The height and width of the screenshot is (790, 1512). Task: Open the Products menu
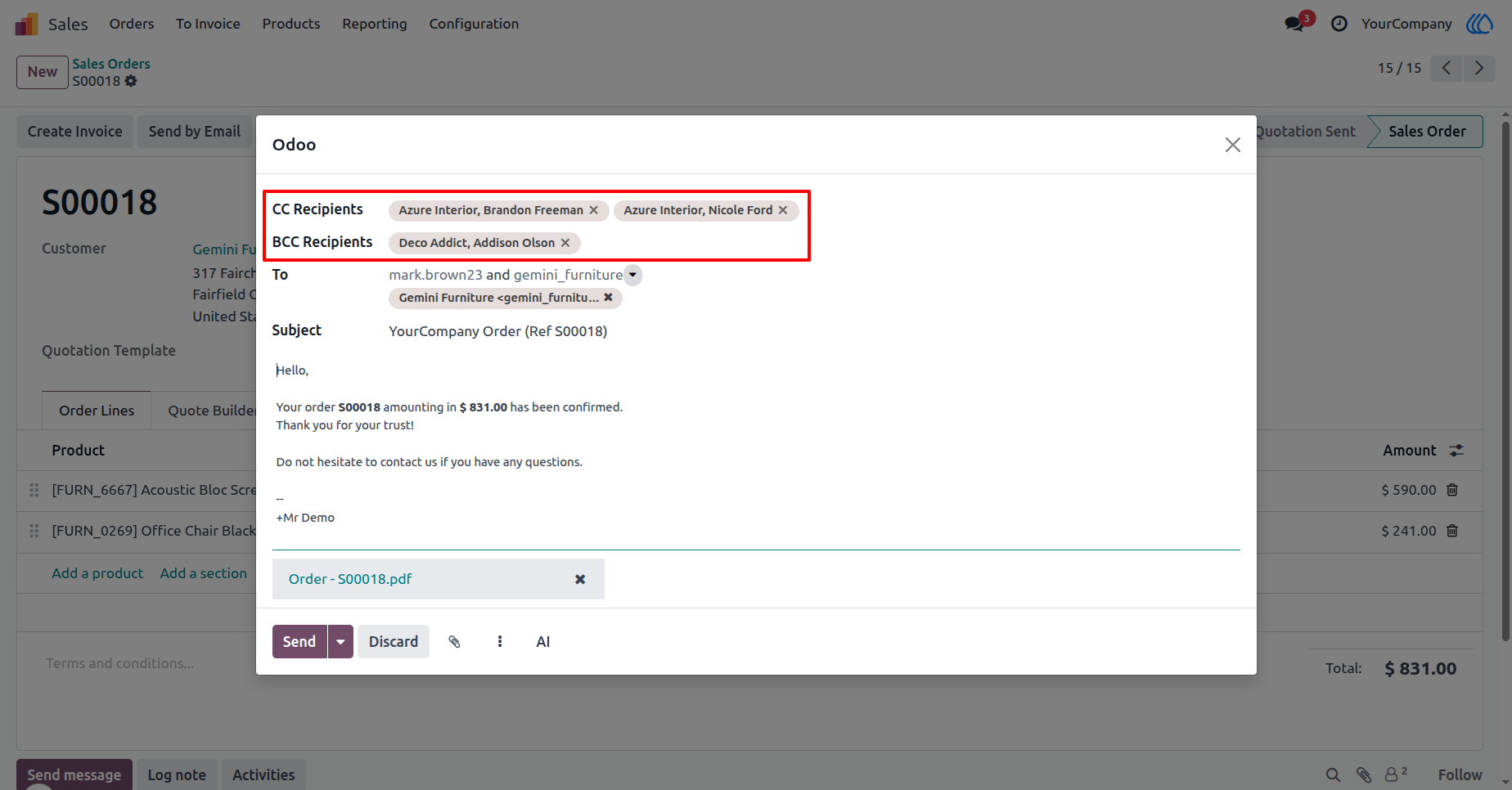291,24
